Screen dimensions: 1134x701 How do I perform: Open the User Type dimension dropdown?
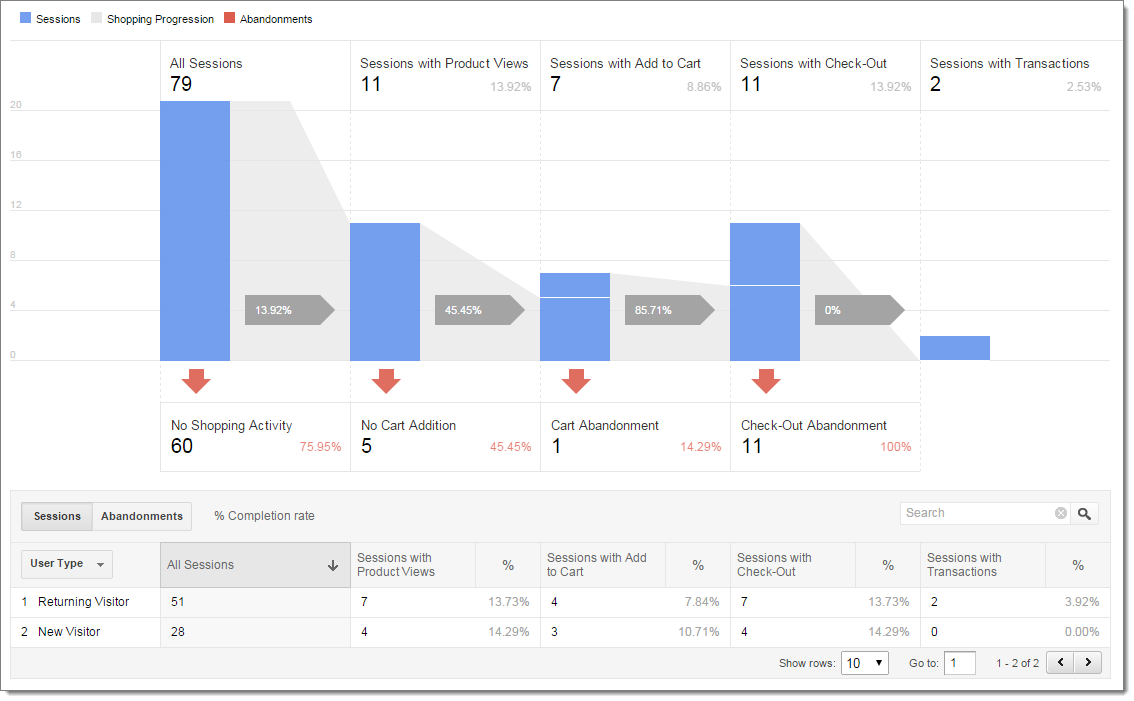67,564
